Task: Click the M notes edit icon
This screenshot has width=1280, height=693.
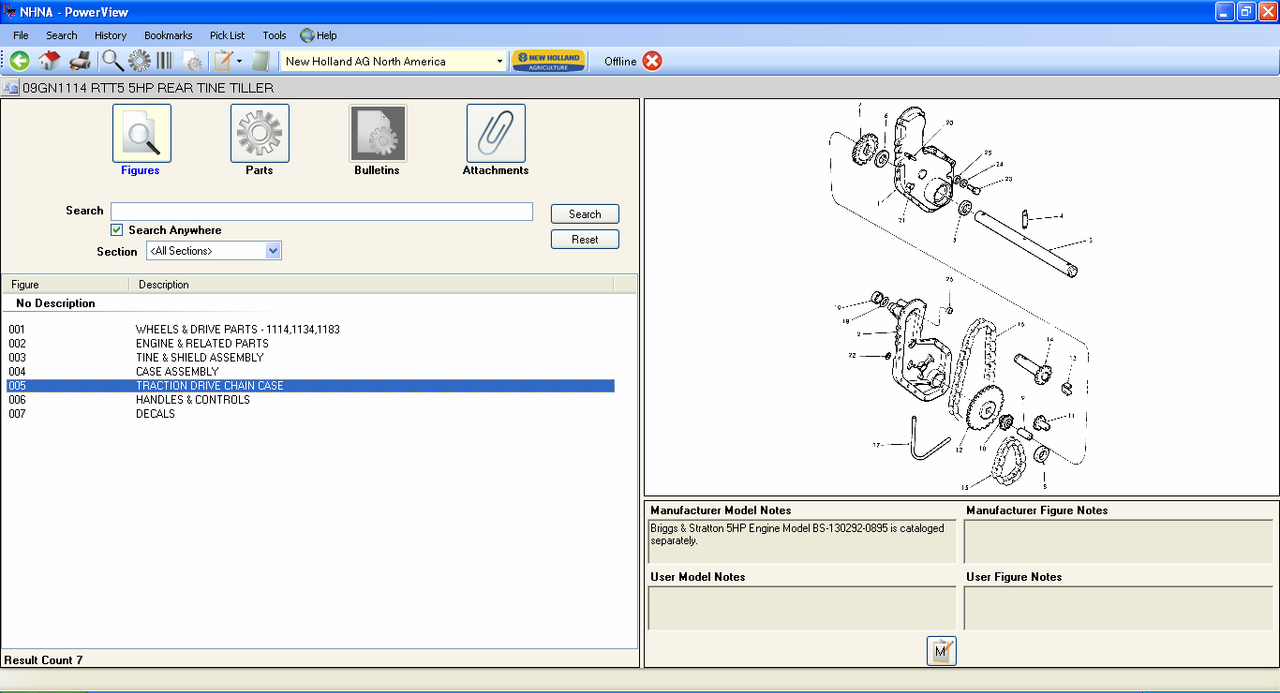Action: pyautogui.click(x=941, y=651)
